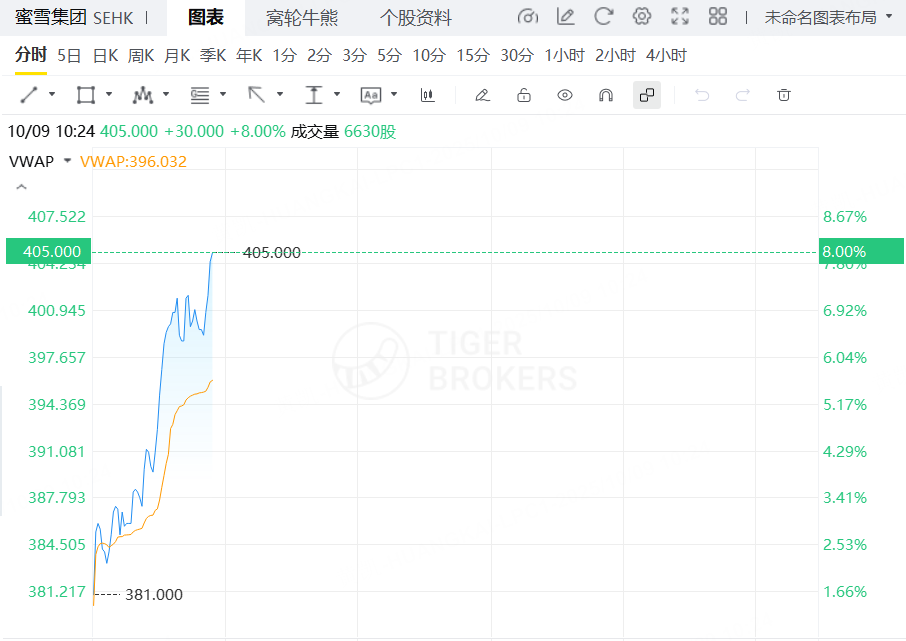Collapse indicator legend with up chevron
906x641 pixels.
click(x=21, y=187)
